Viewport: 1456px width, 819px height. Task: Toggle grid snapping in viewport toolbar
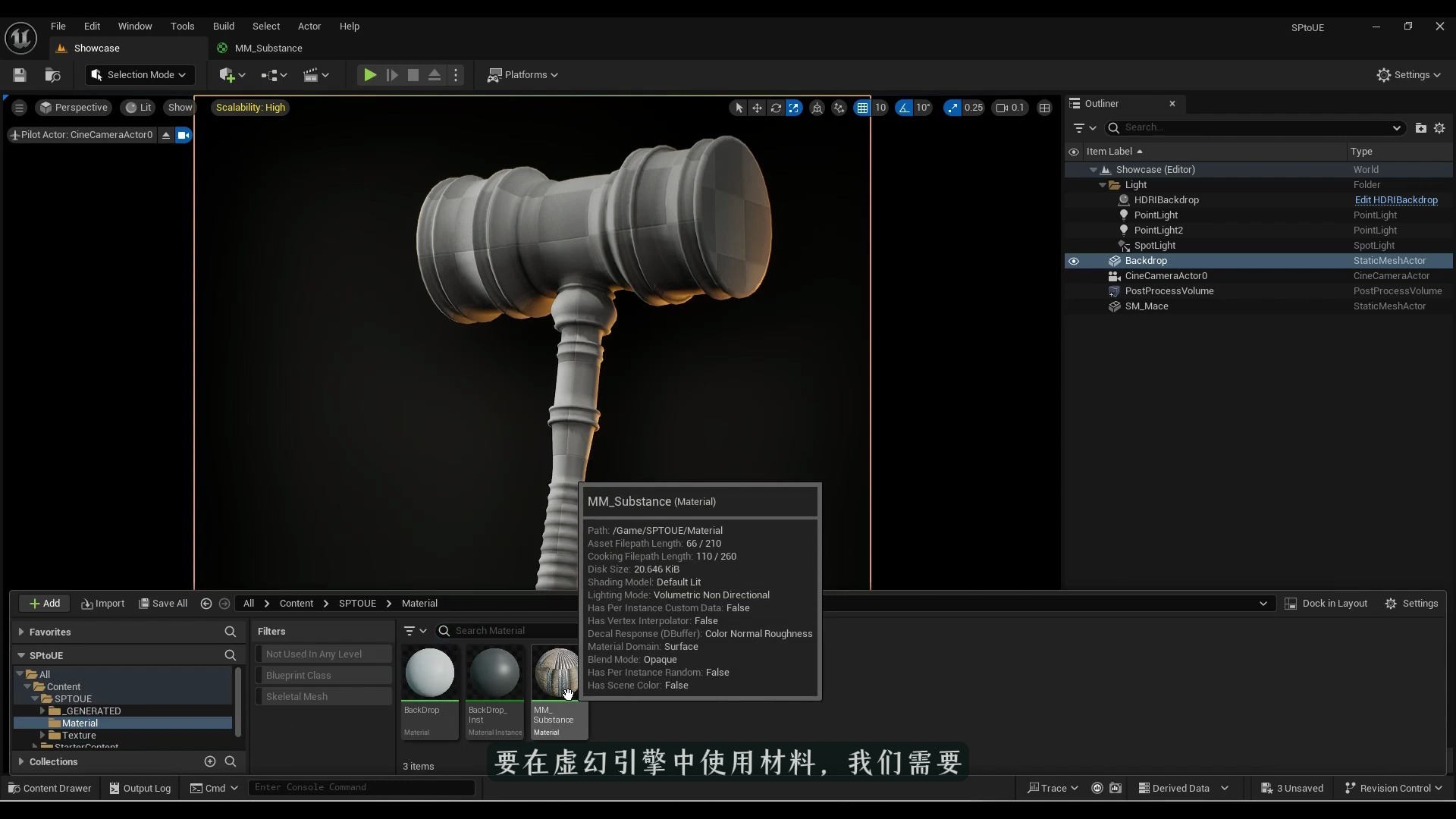point(862,108)
